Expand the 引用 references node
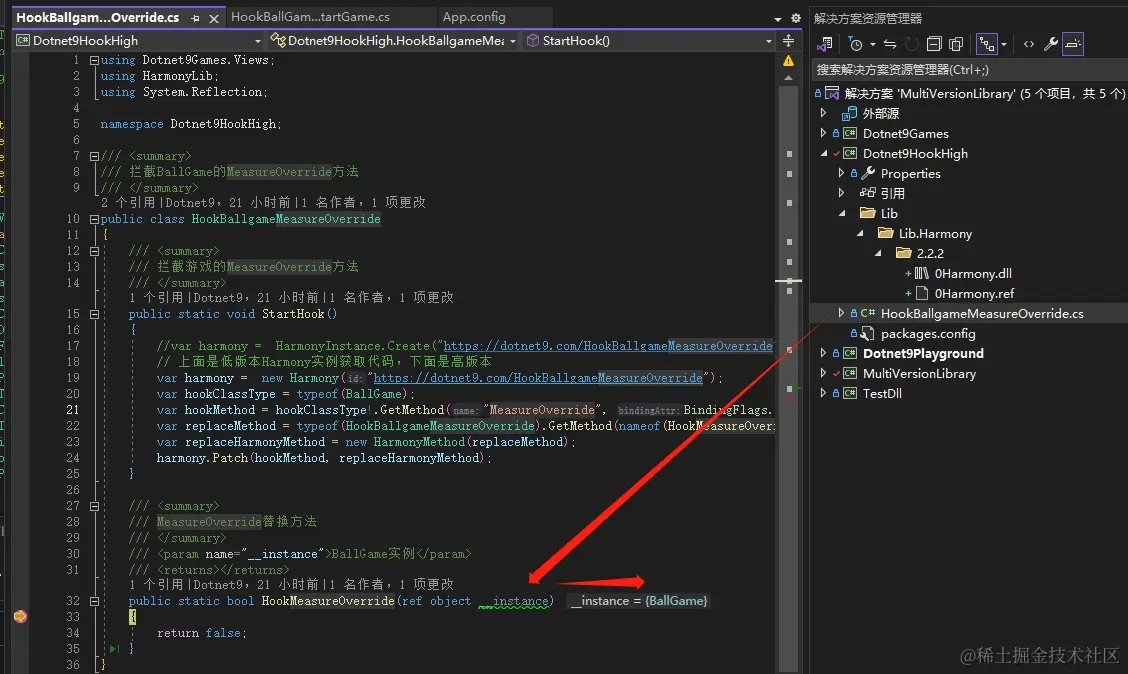Image resolution: width=1128 pixels, height=674 pixels. pyautogui.click(x=841, y=193)
